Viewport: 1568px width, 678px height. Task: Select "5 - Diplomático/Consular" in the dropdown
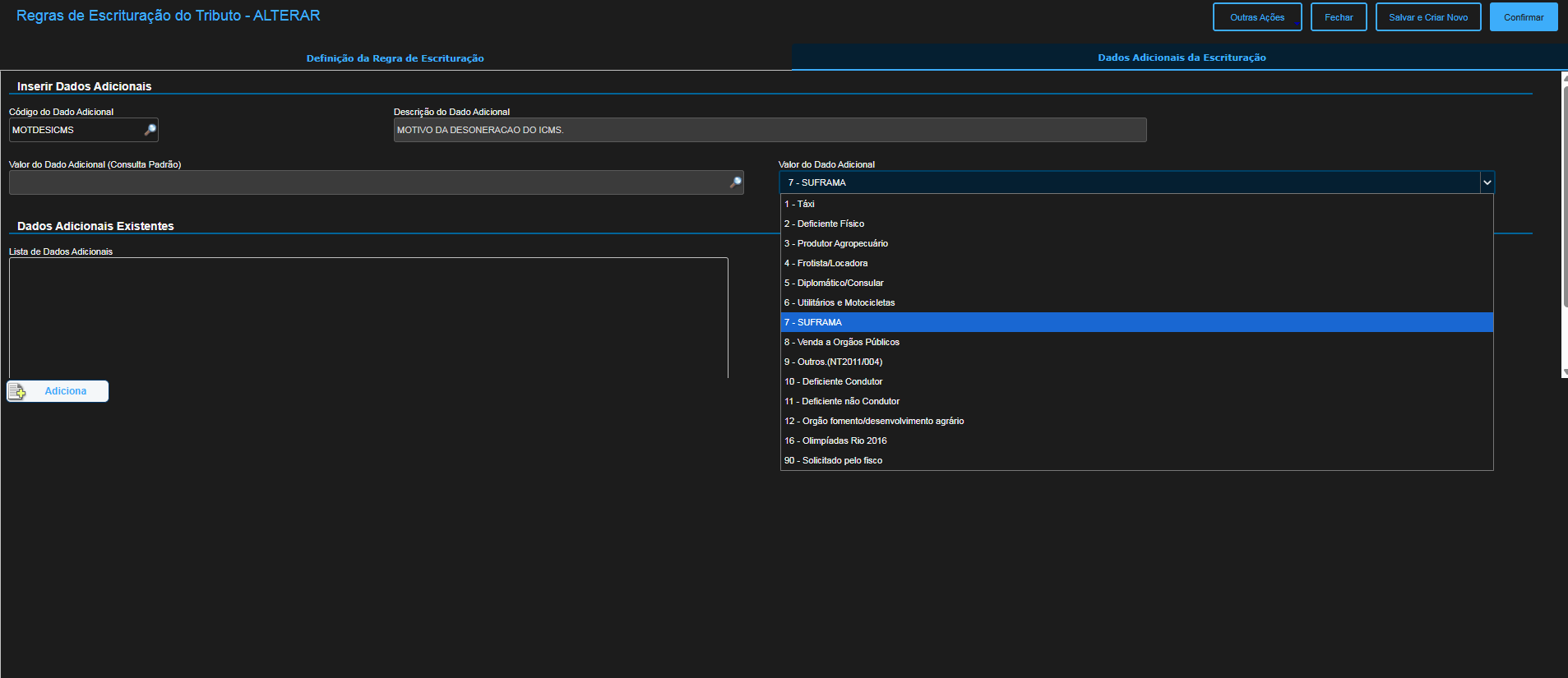coord(834,283)
